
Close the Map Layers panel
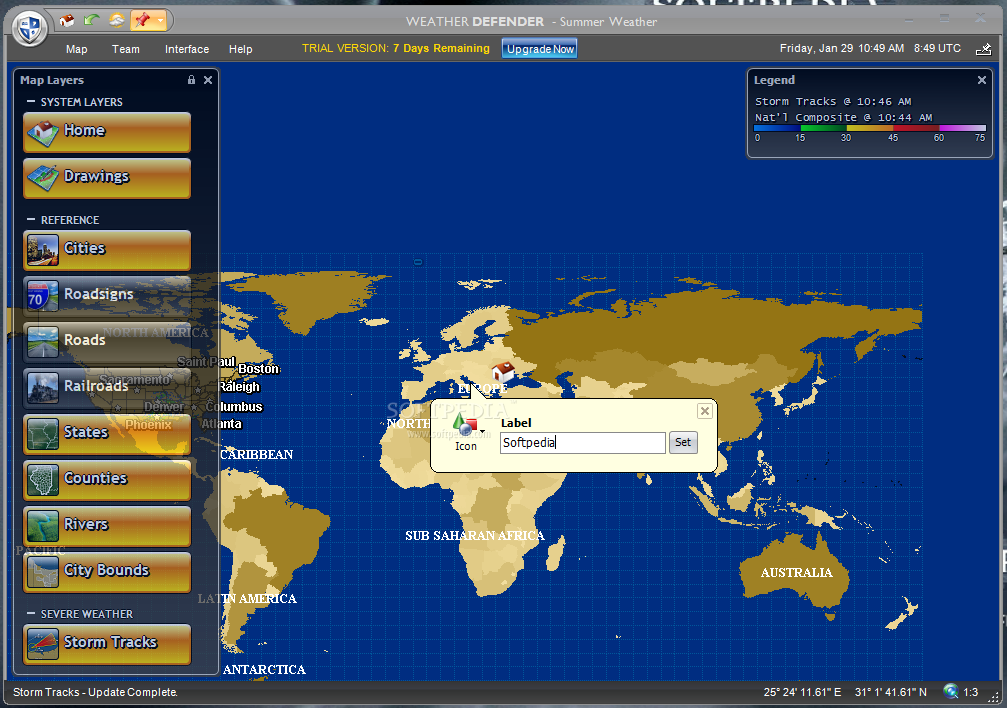[x=207, y=80]
